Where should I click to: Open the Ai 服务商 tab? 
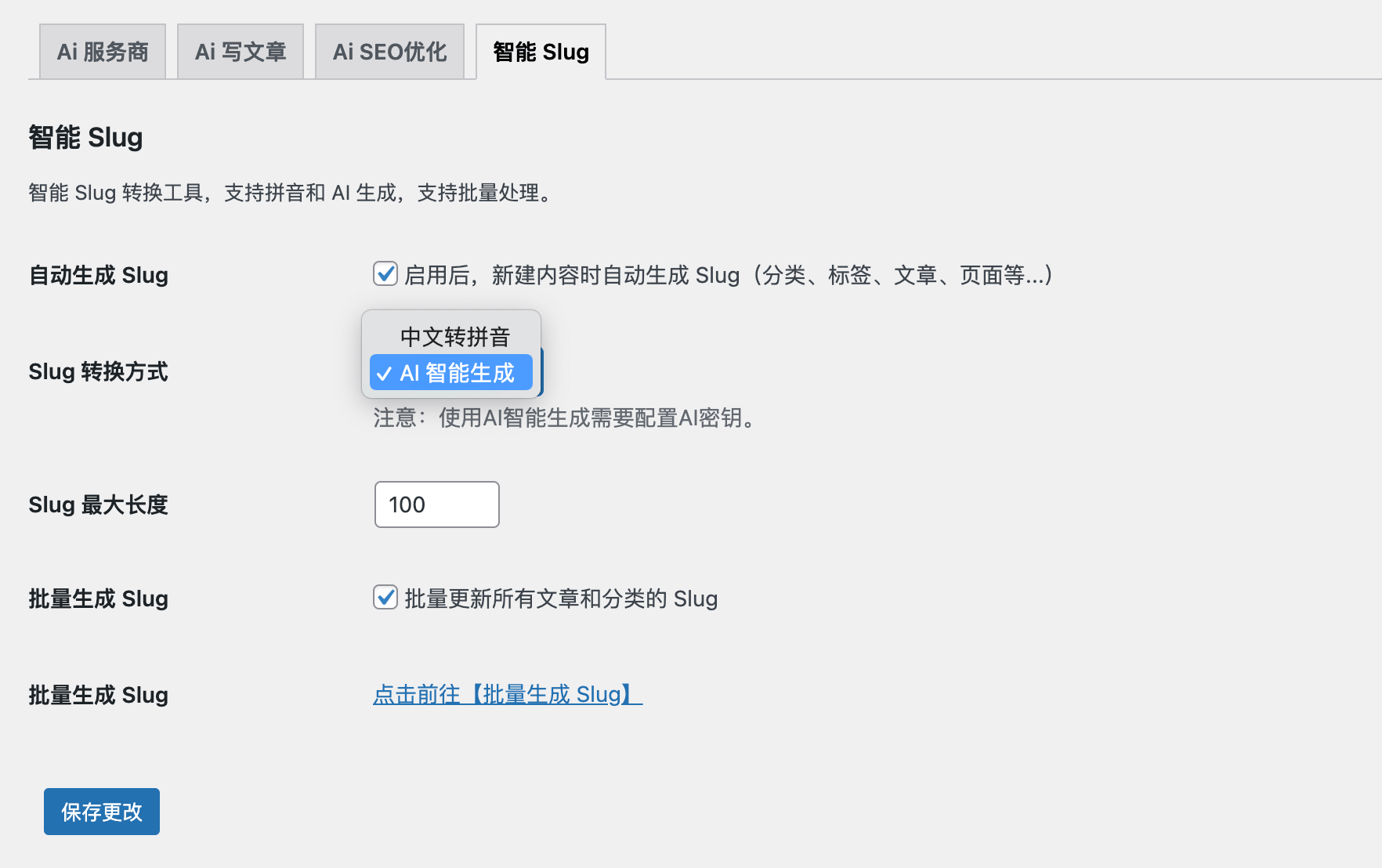pos(103,52)
